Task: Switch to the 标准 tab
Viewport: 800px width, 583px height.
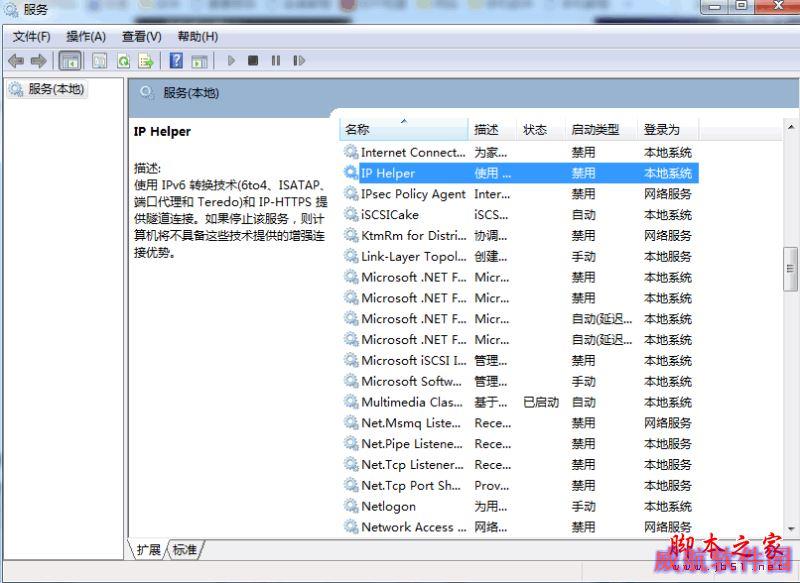Action: (x=185, y=549)
